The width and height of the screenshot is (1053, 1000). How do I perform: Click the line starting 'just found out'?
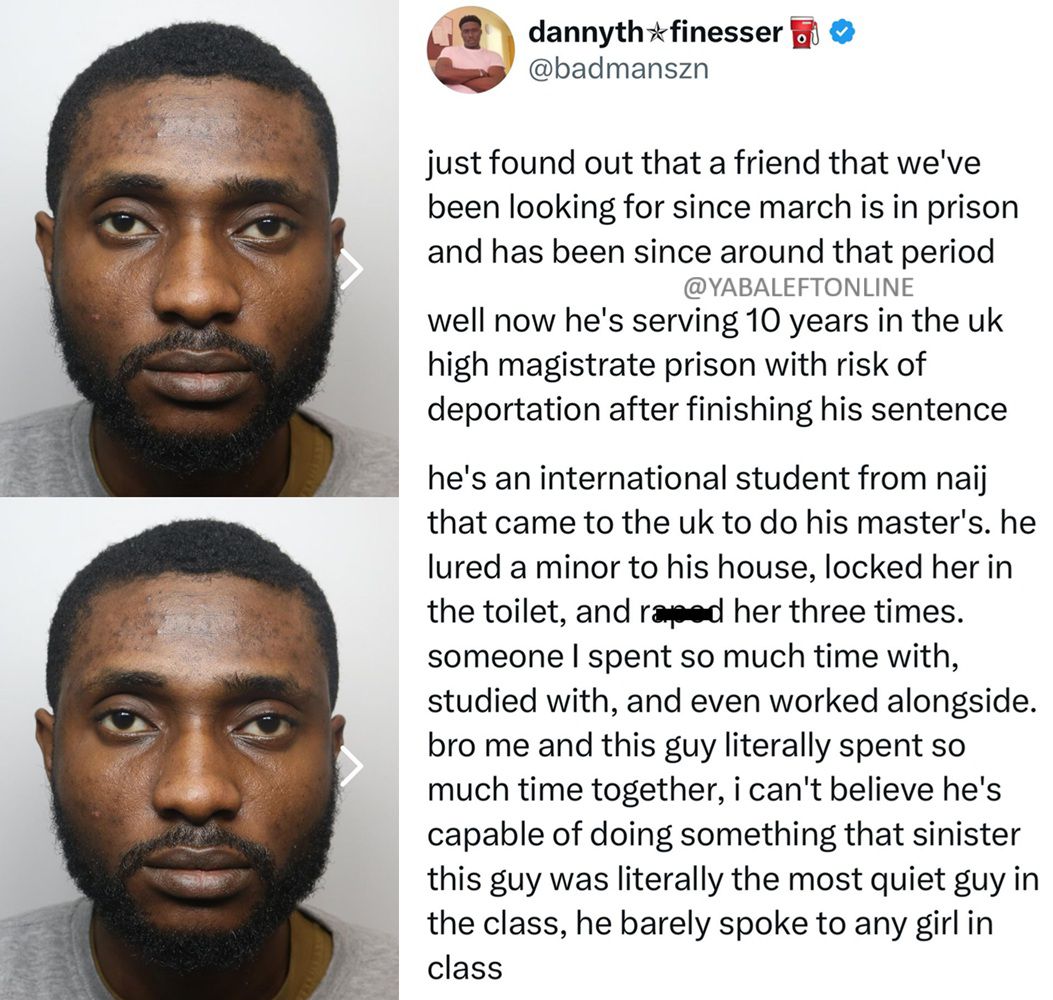(704, 163)
